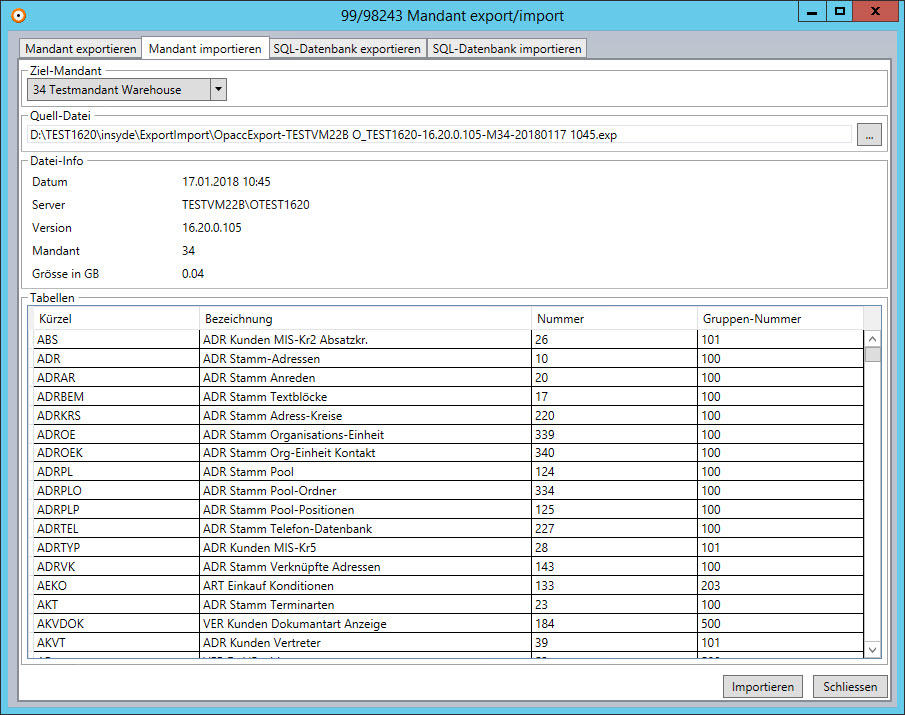Click ADR Stamm Verknüpfte Adressen cell

[x=365, y=567]
